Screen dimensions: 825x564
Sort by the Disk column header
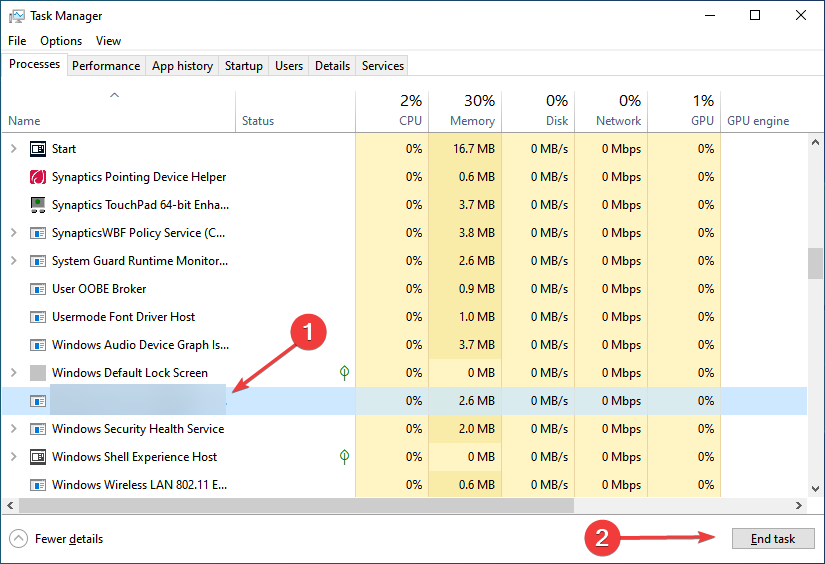coord(538,112)
